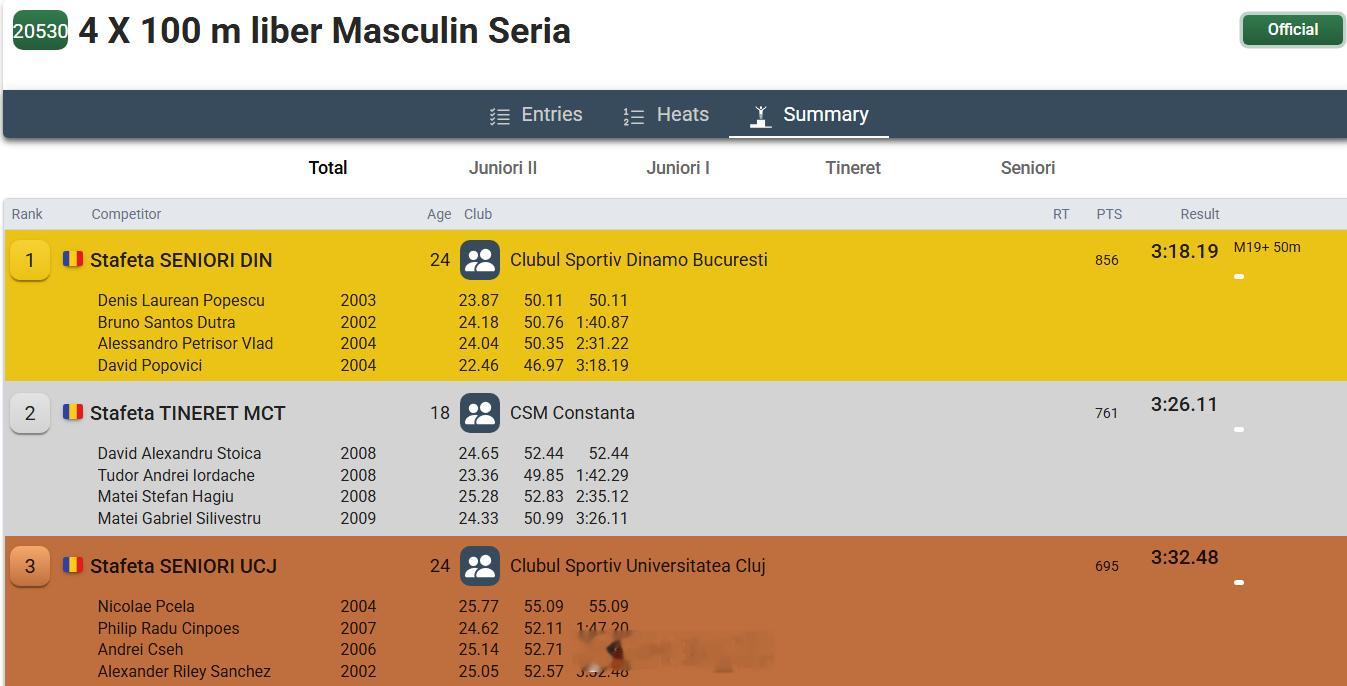The image size is (1347, 686).
Task: Select the Summary tab
Action: [x=809, y=115]
